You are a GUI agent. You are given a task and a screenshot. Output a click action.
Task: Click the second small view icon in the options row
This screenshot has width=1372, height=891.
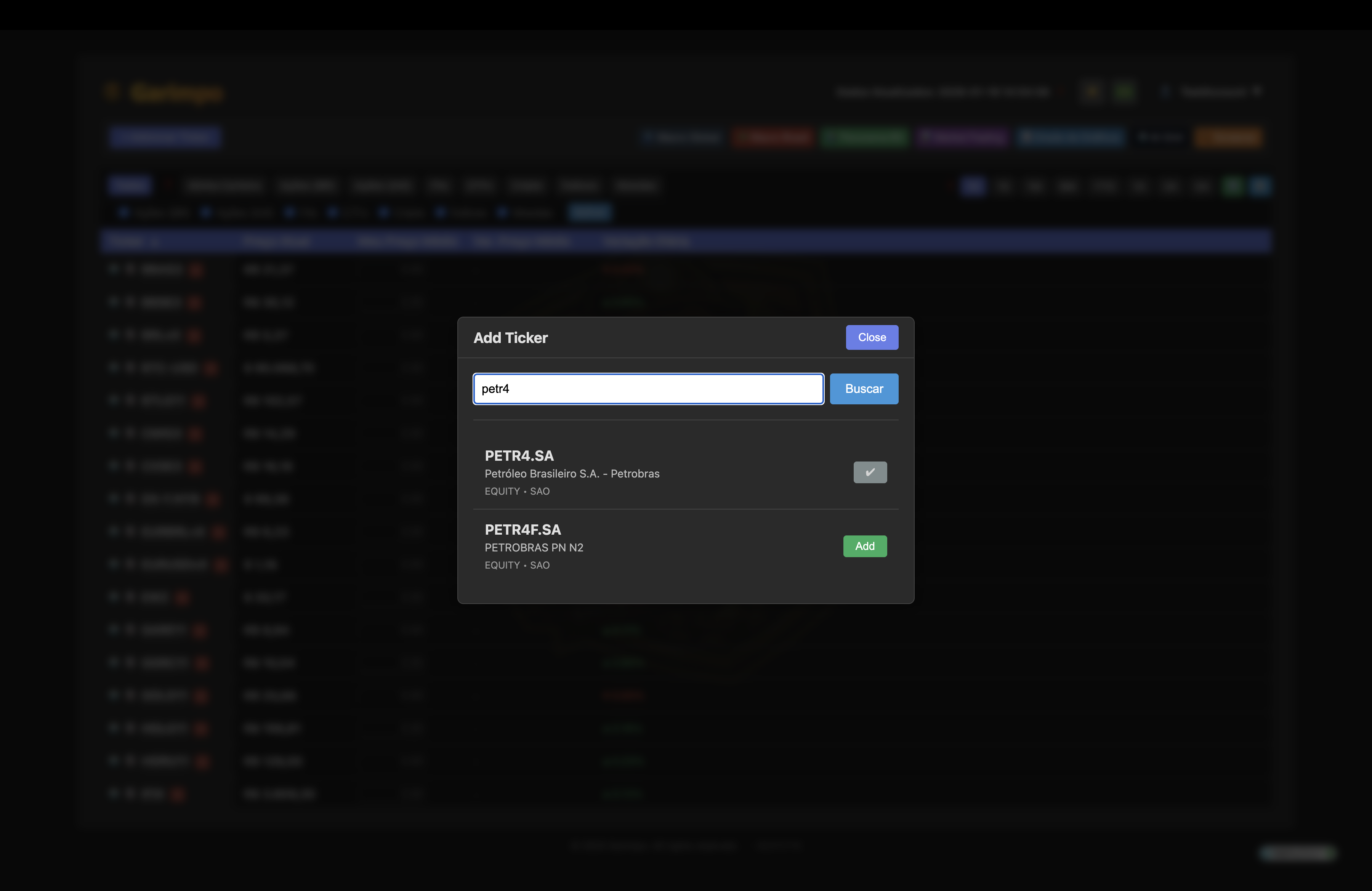tap(1005, 186)
